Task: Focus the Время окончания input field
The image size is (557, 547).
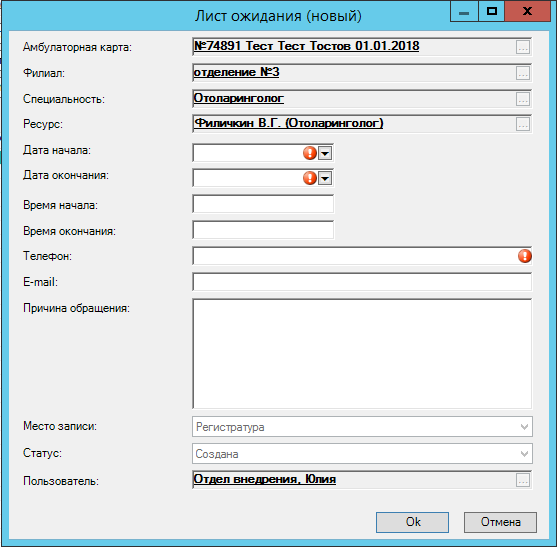Action: pyautogui.click(x=263, y=230)
